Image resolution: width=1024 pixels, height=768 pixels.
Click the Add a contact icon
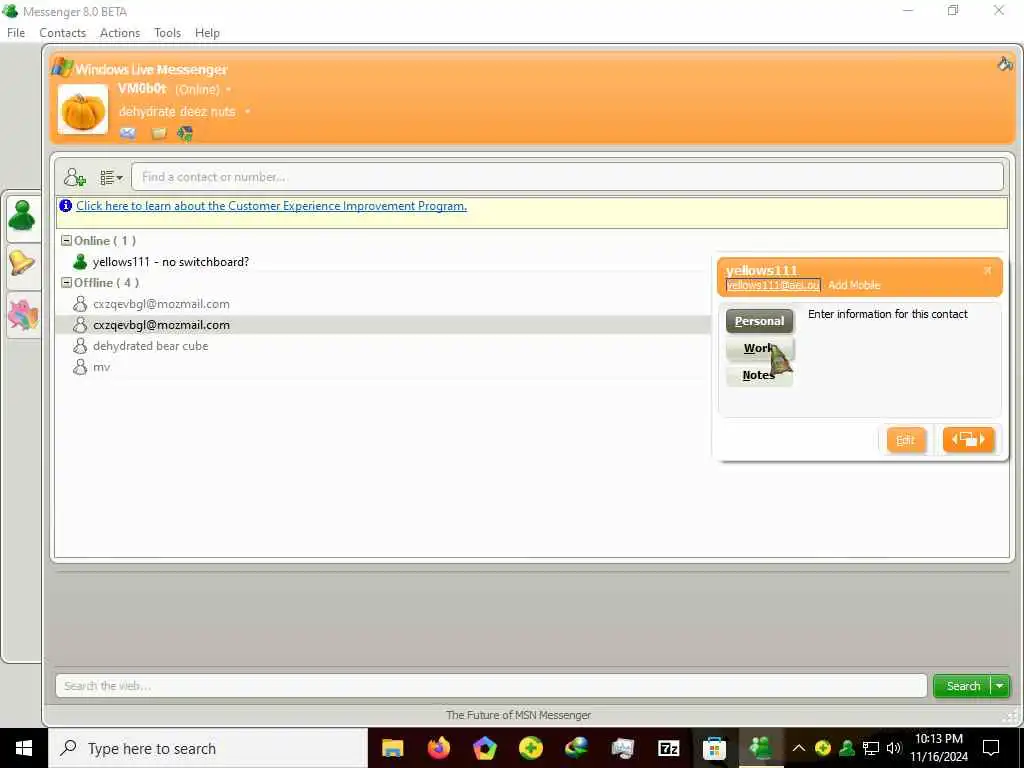click(x=74, y=177)
